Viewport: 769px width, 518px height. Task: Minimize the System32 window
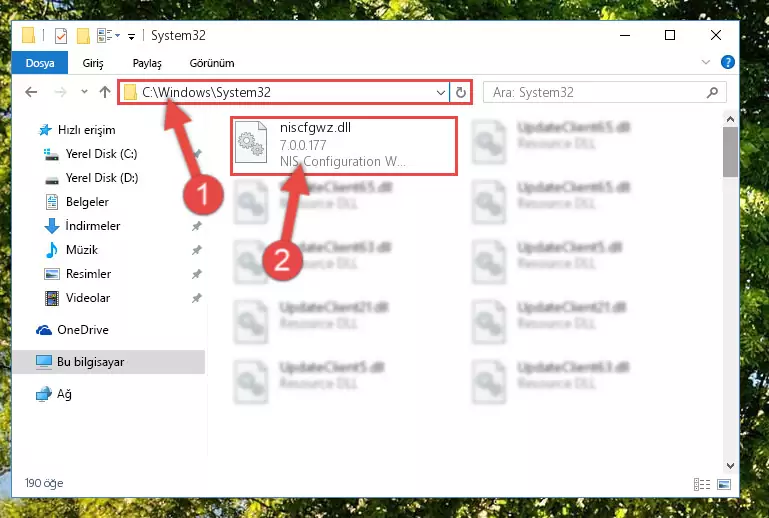[625, 35]
